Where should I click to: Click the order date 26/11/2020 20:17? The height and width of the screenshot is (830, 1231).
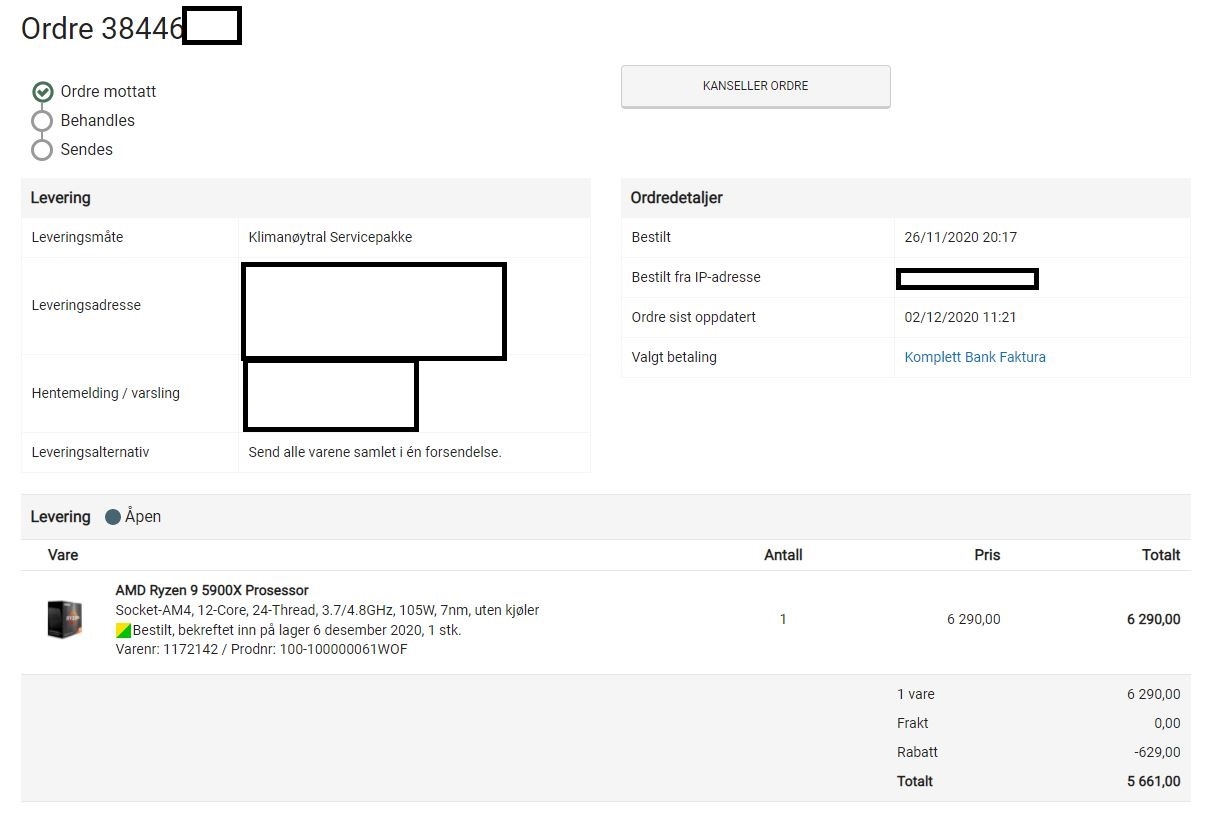click(x=960, y=237)
